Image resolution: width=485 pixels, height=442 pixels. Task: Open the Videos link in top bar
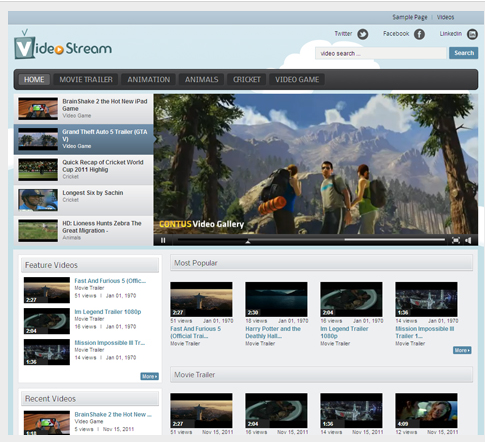(445, 17)
